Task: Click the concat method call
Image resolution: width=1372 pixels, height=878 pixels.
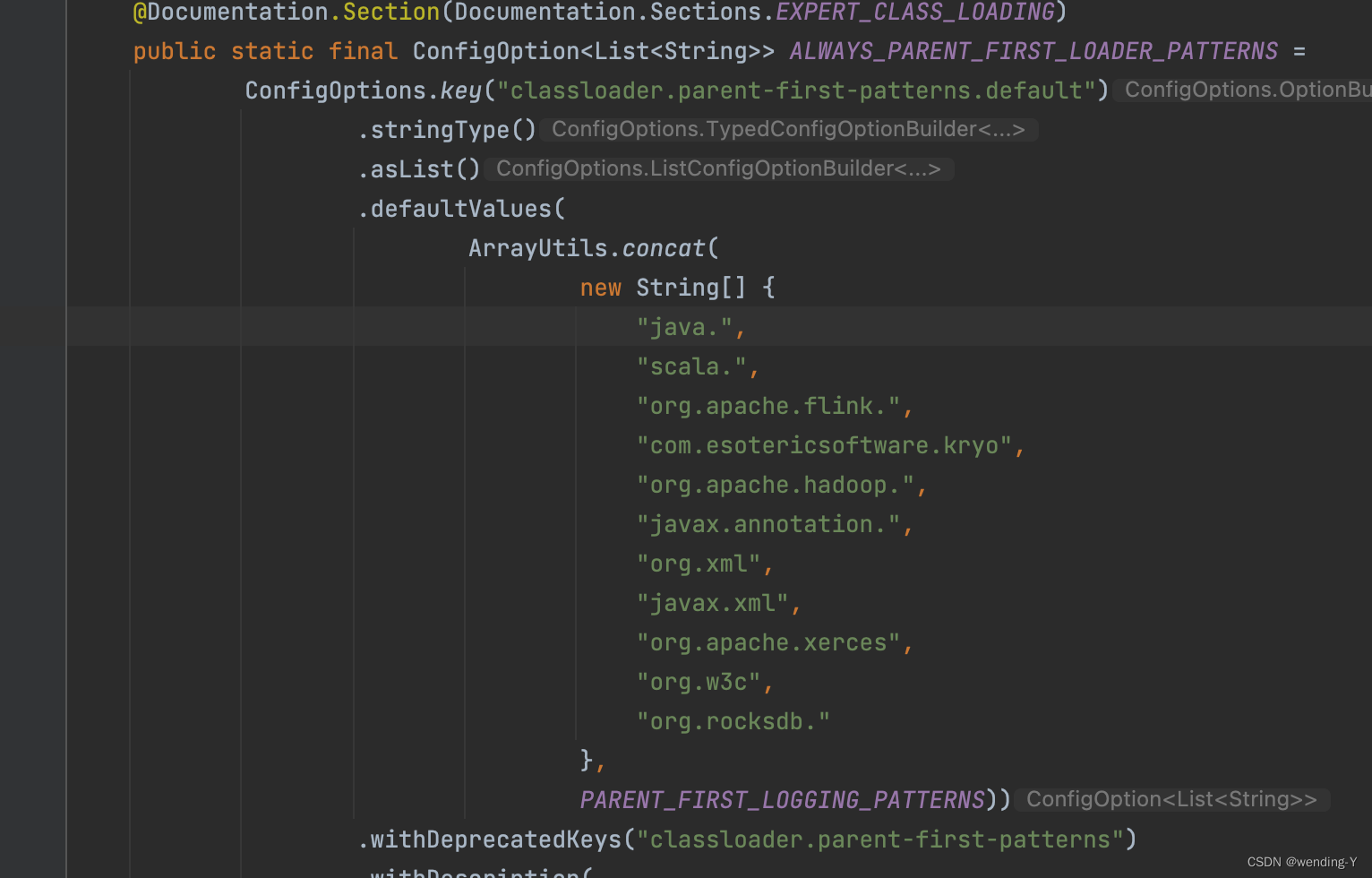Action: [x=664, y=248]
